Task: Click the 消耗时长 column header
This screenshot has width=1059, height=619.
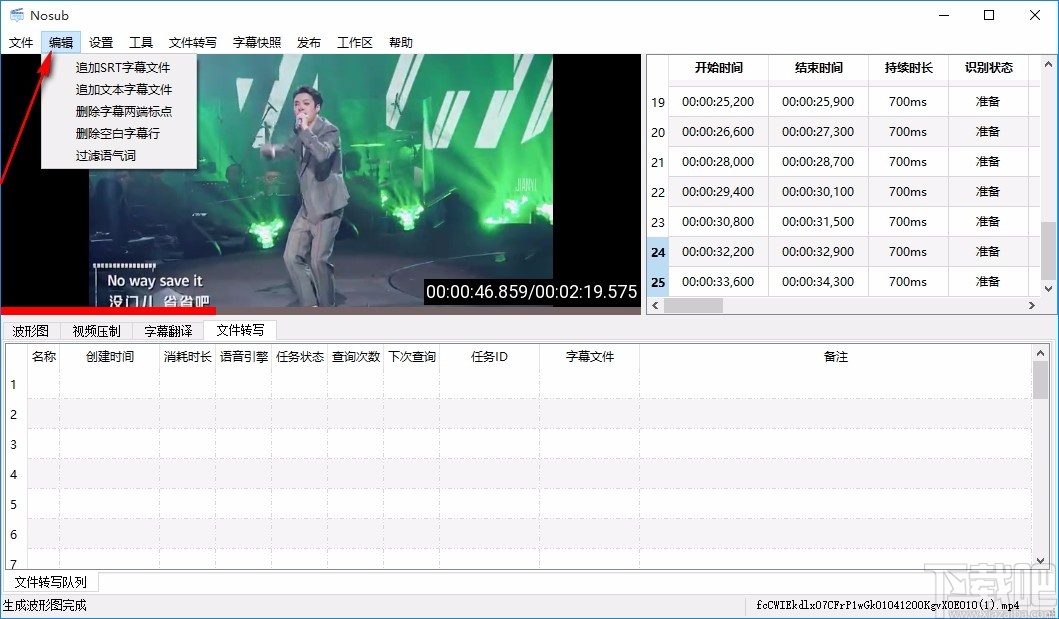Action: tap(188, 356)
